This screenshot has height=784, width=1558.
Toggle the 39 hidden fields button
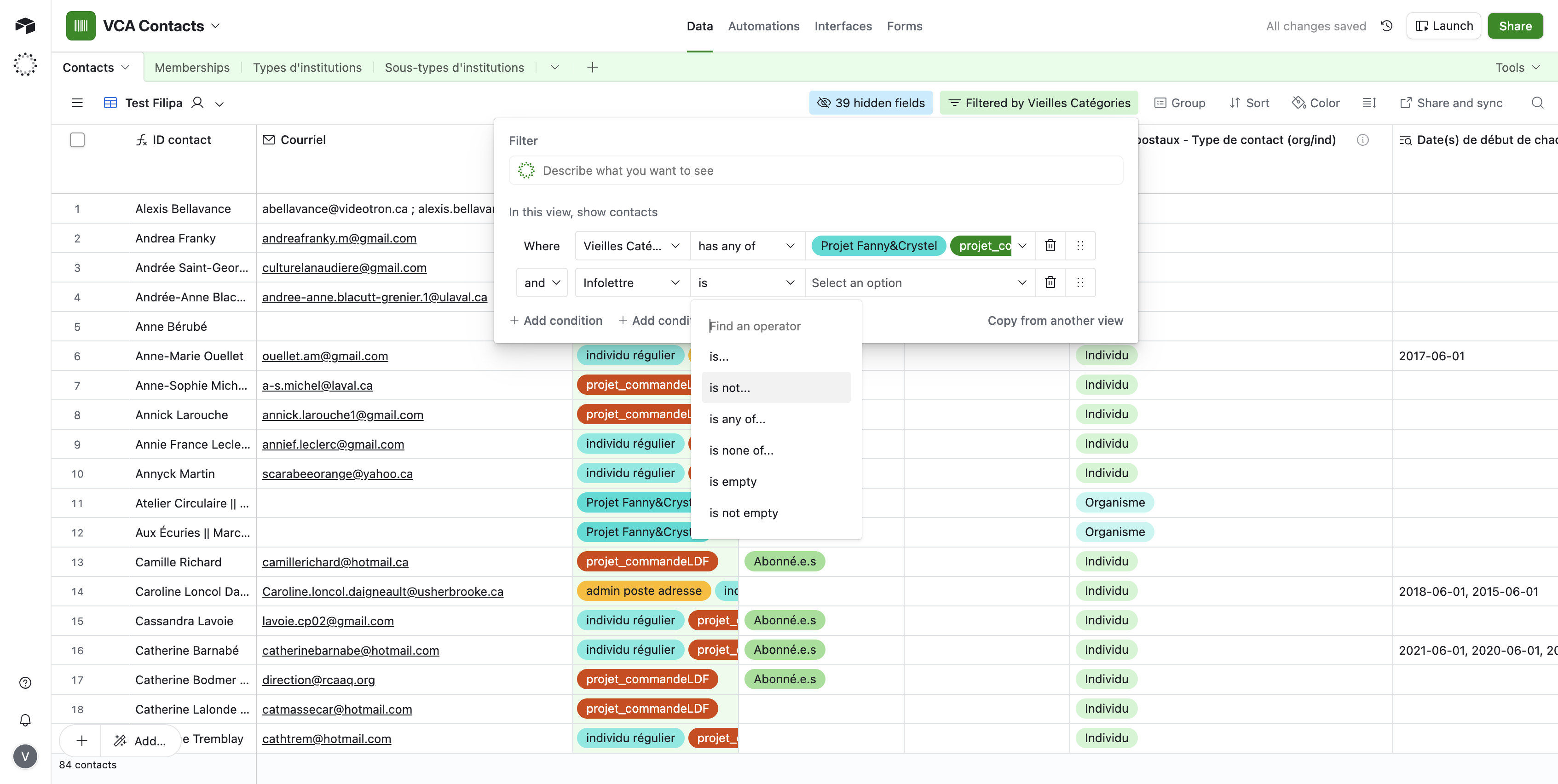871,103
